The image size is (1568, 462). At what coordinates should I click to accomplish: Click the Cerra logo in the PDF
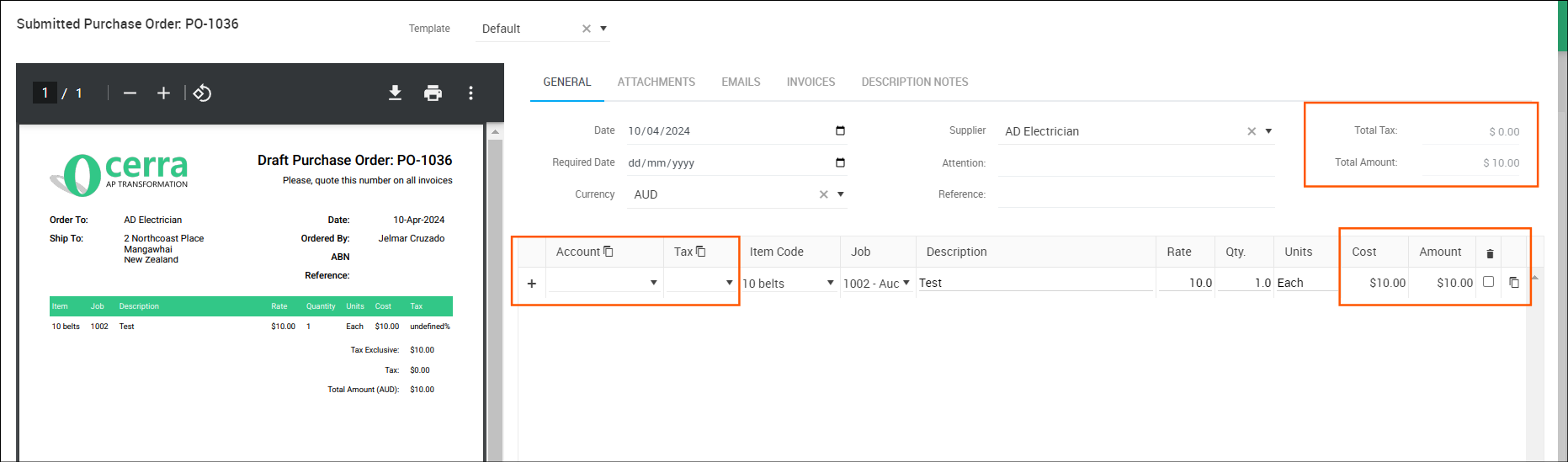point(119,174)
